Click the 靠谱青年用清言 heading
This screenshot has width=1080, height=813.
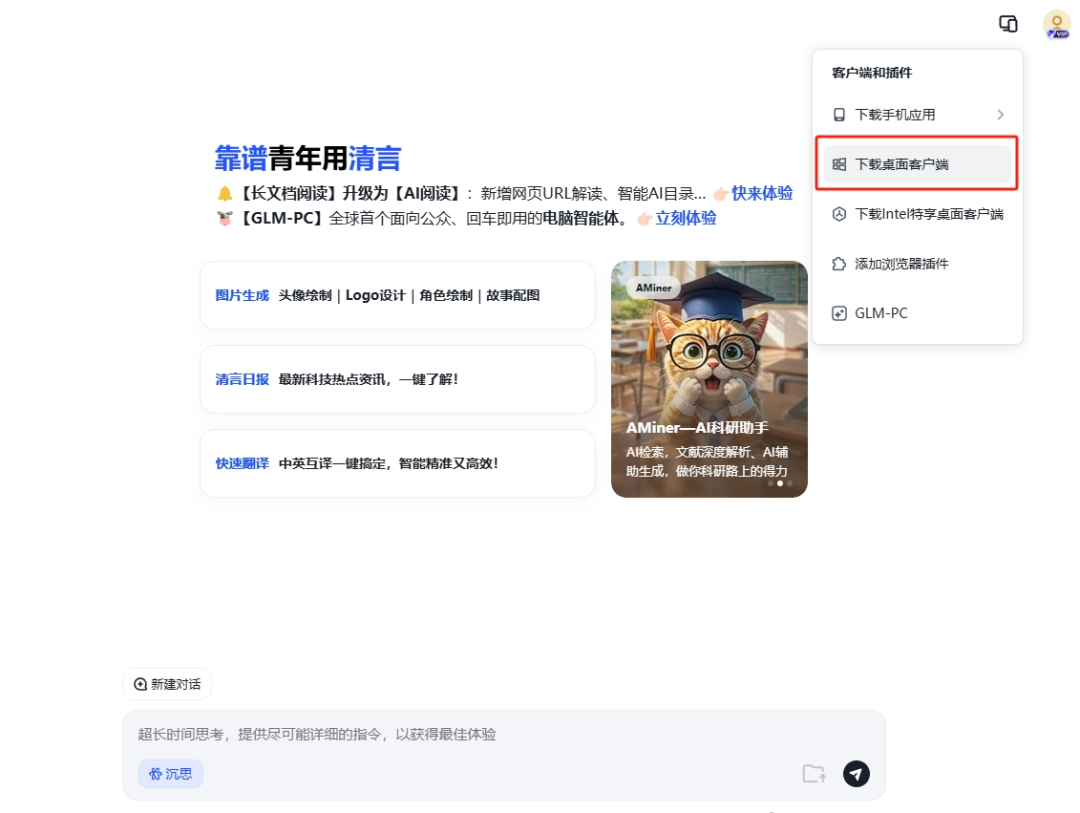coord(308,158)
